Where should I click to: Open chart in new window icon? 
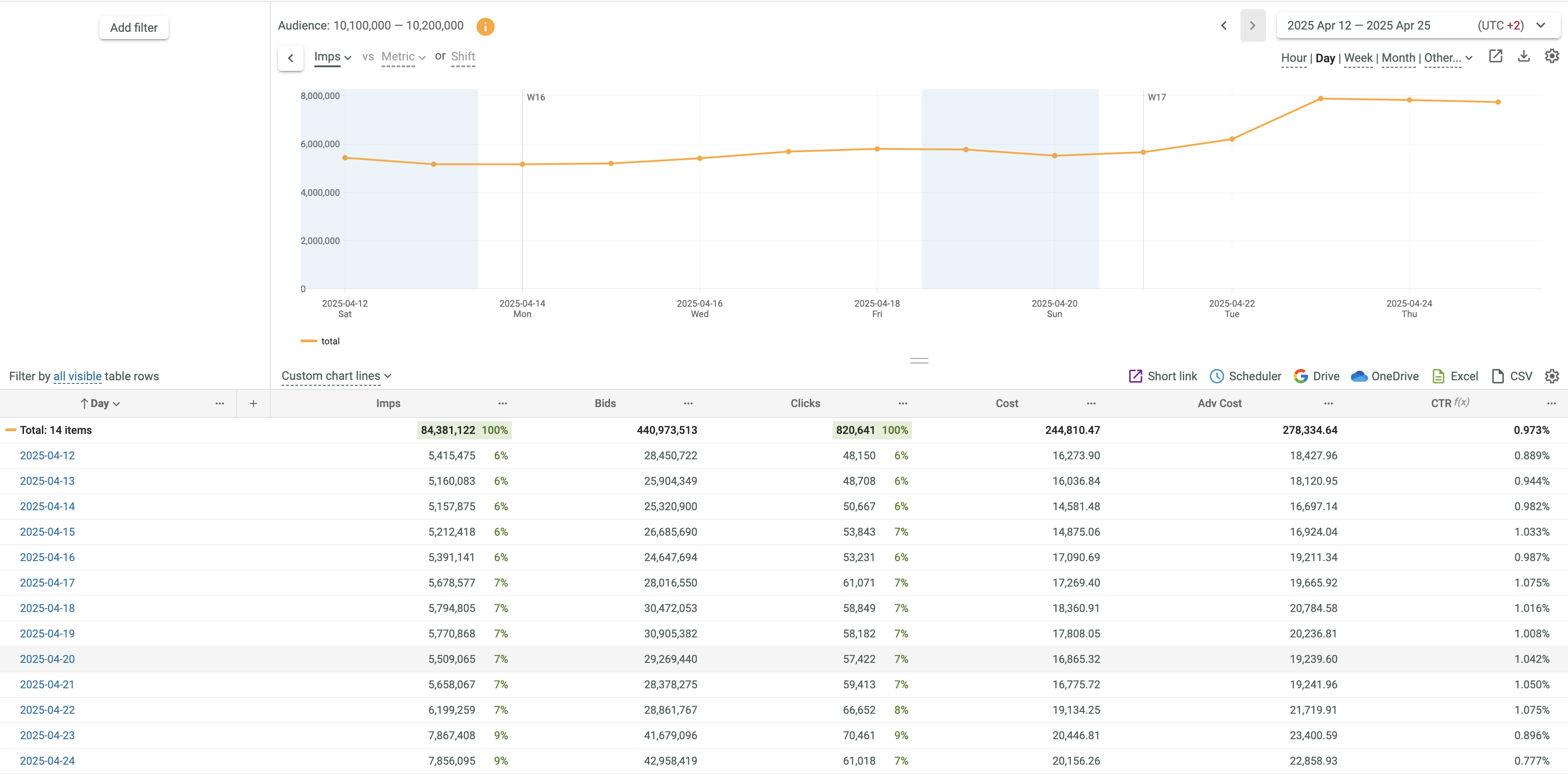click(1496, 57)
